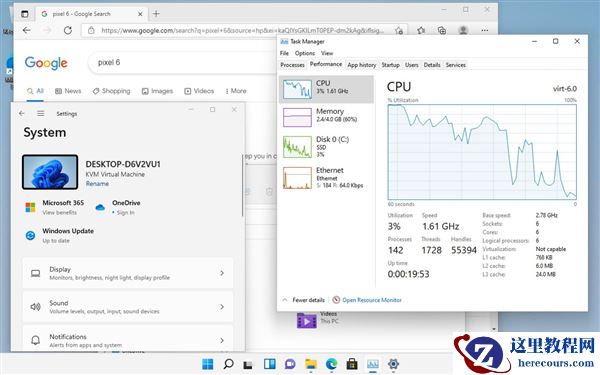Open File Explorer from the taskbar
The image size is (600, 375).
[x=311, y=364]
